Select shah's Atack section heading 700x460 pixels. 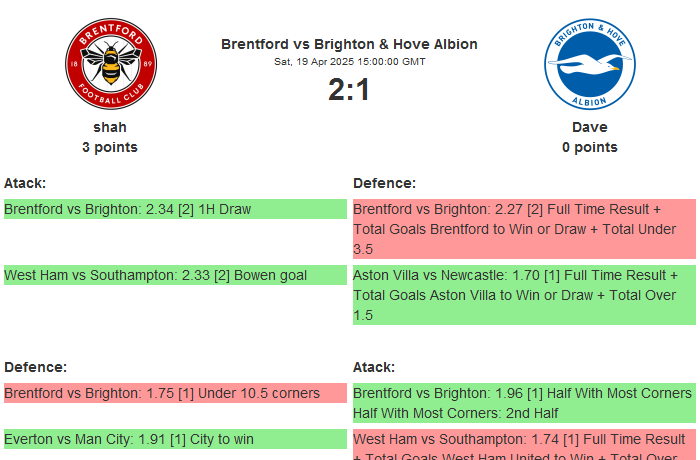coord(25,183)
